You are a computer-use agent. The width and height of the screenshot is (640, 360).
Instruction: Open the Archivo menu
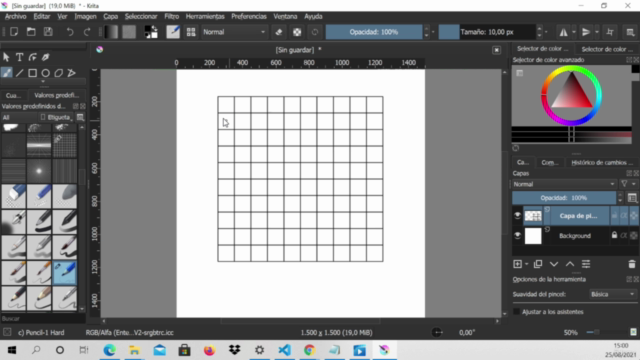[x=16, y=16]
